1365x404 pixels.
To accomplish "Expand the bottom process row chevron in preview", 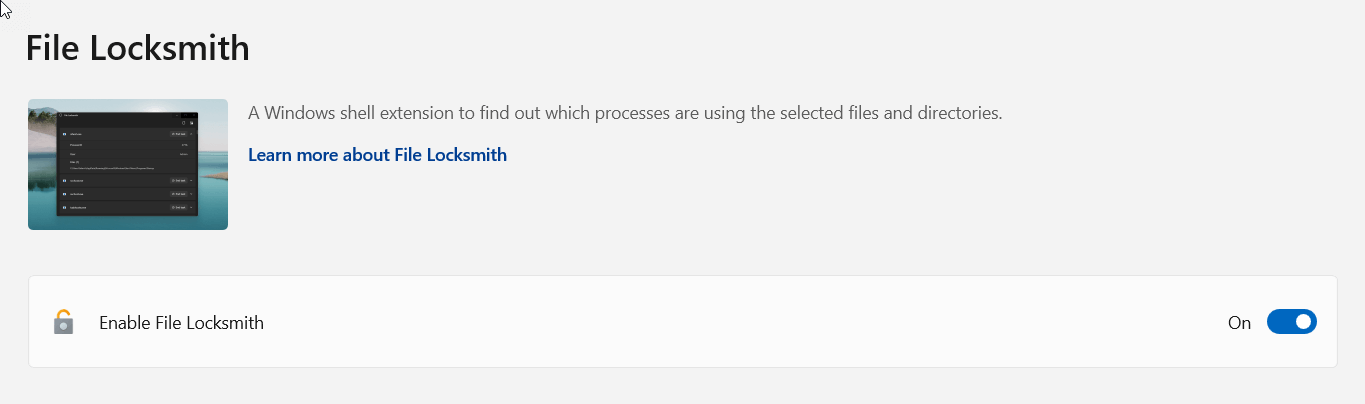I will pos(191,207).
